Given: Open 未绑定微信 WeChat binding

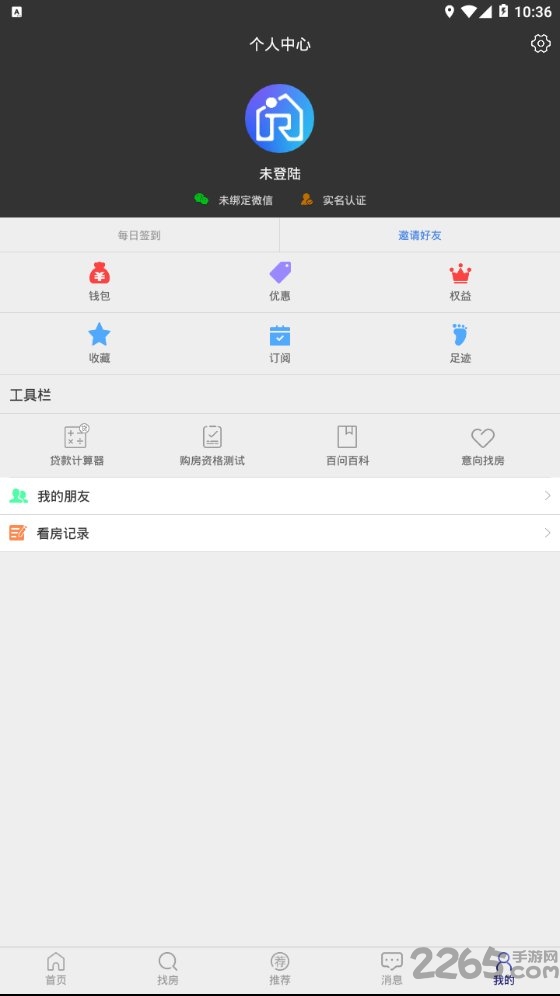Looking at the screenshot, I should 246,200.
